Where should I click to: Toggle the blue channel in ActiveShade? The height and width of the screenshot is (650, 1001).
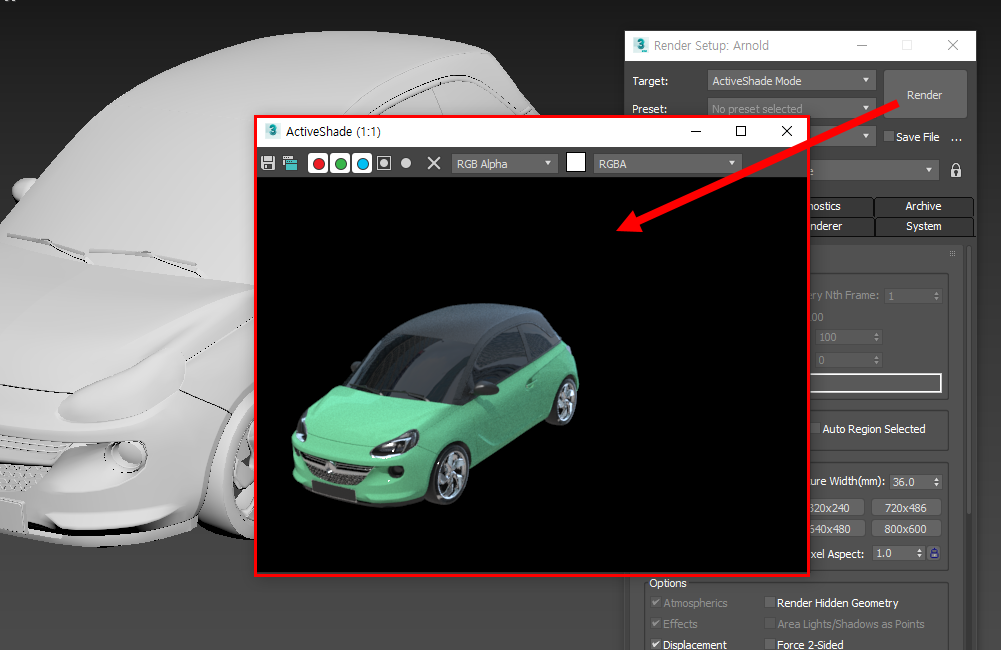(363, 164)
